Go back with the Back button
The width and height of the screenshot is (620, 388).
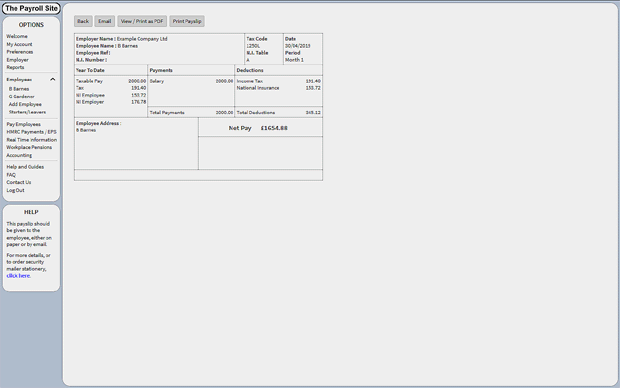[x=83, y=21]
